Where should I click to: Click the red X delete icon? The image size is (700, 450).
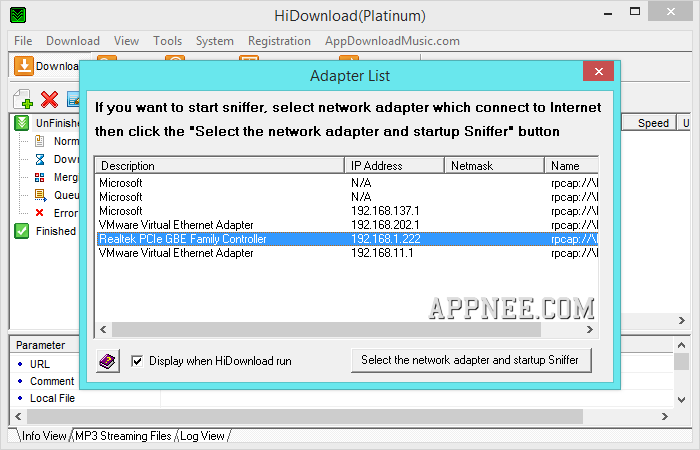pos(49,99)
